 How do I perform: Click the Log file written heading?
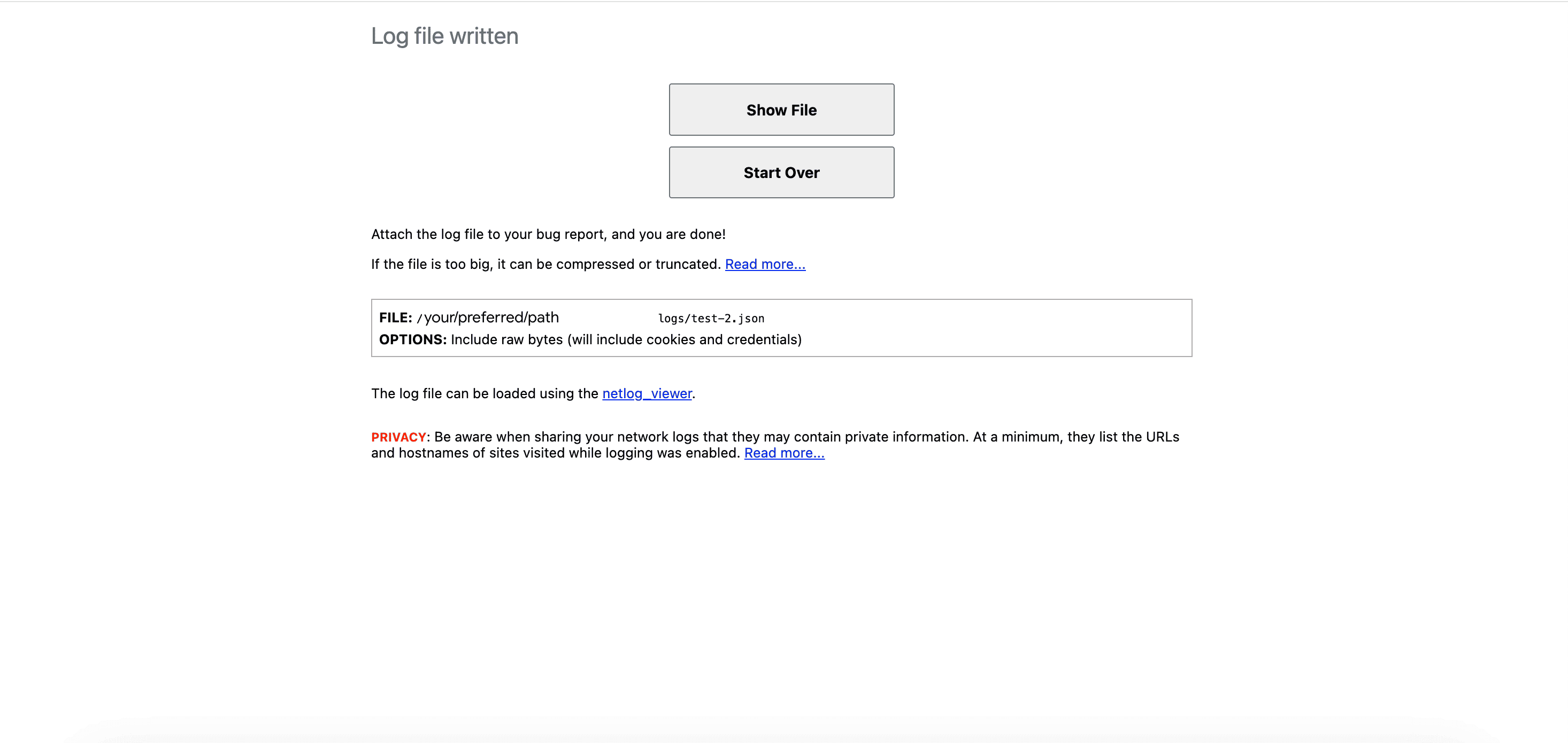(445, 36)
